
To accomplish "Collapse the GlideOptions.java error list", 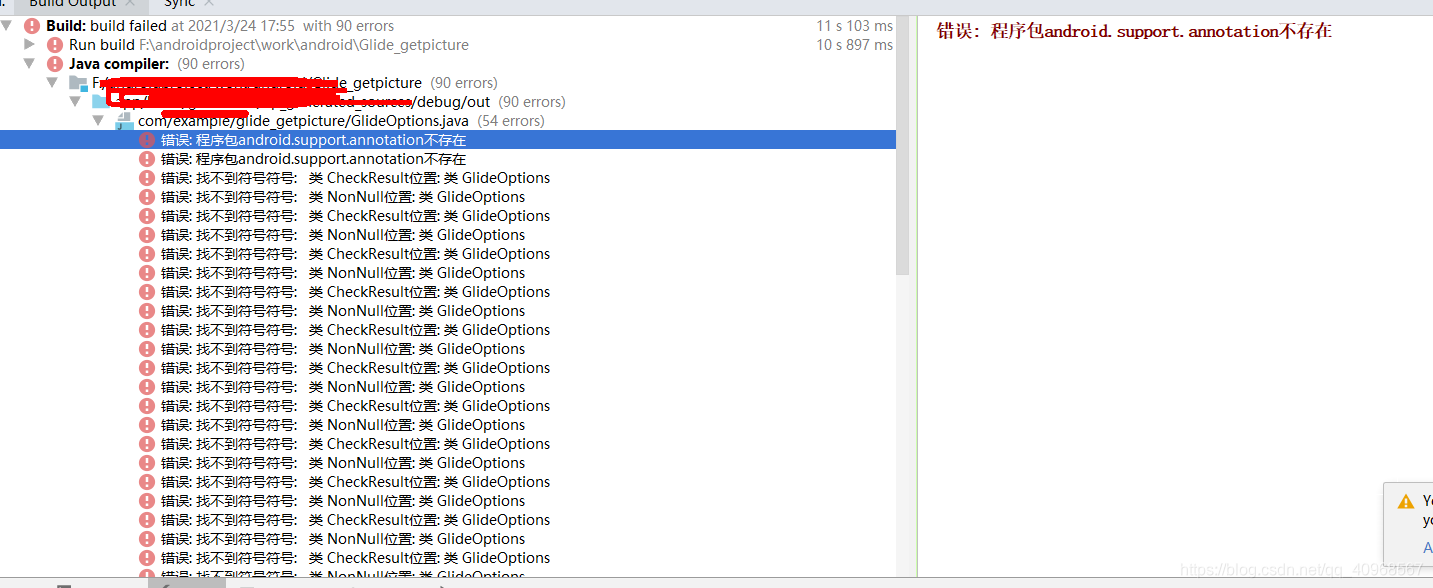I will point(97,119).
